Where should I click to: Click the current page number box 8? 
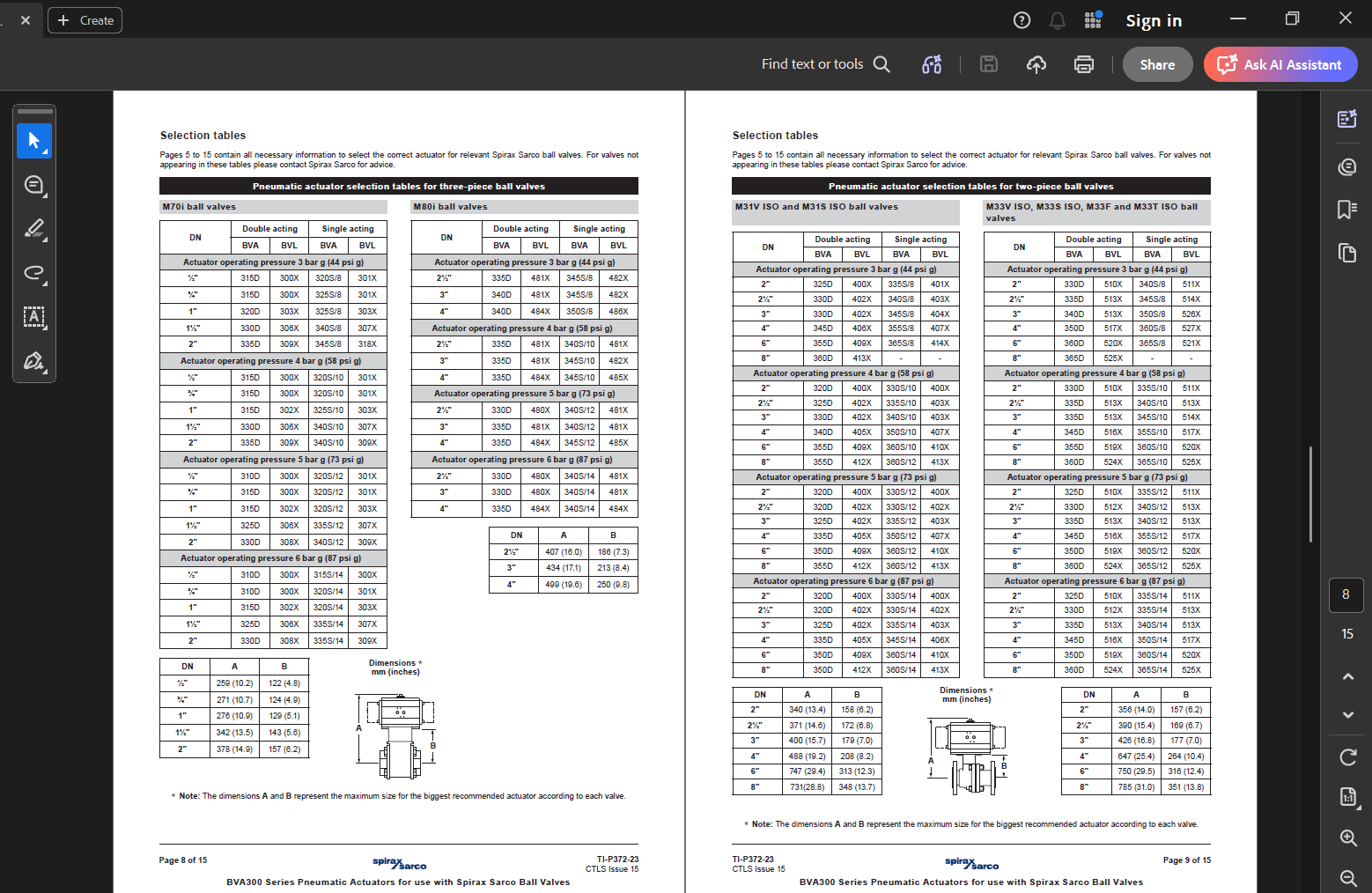pyautogui.click(x=1346, y=594)
